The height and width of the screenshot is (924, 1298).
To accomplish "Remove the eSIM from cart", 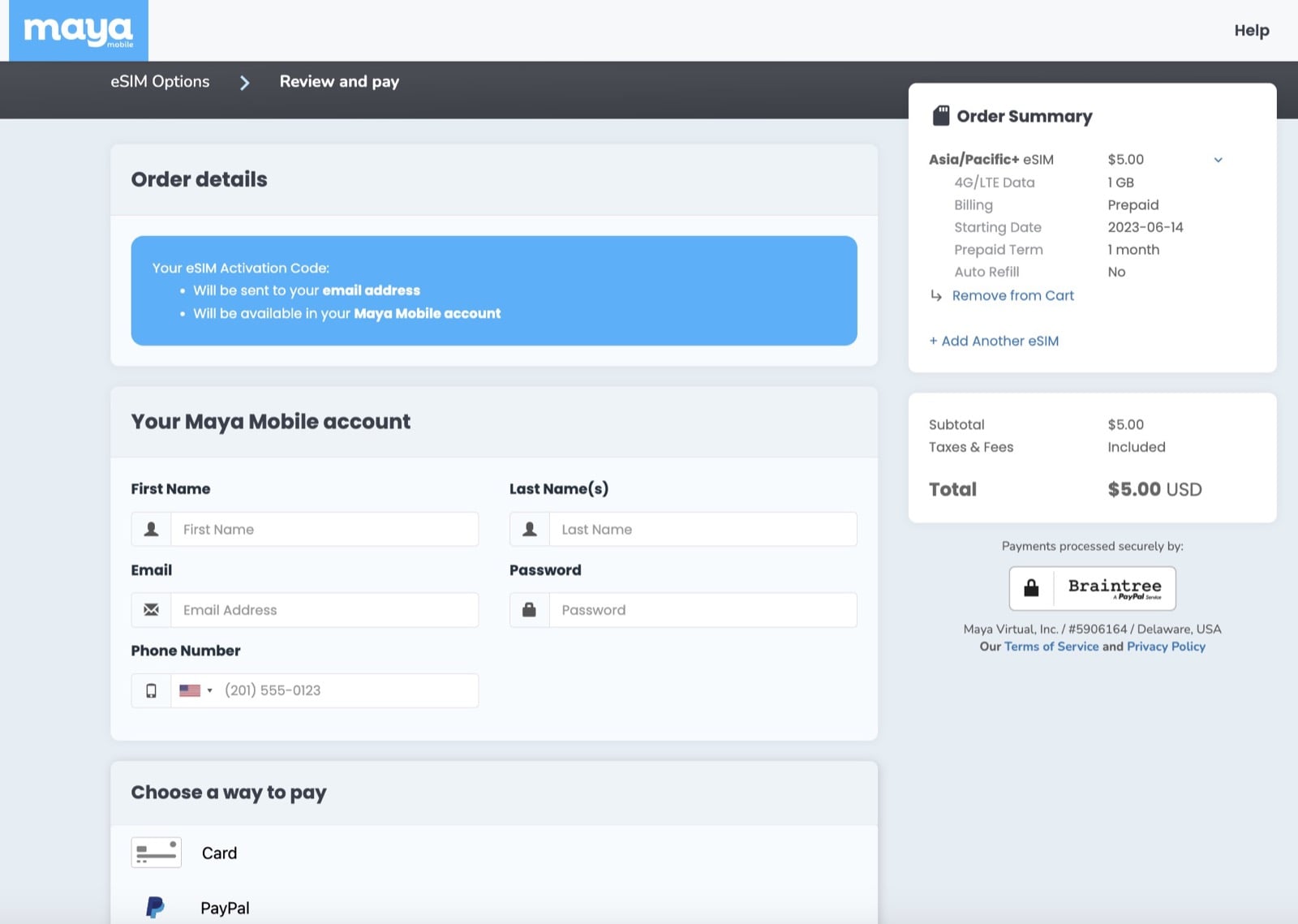I will coord(1012,295).
